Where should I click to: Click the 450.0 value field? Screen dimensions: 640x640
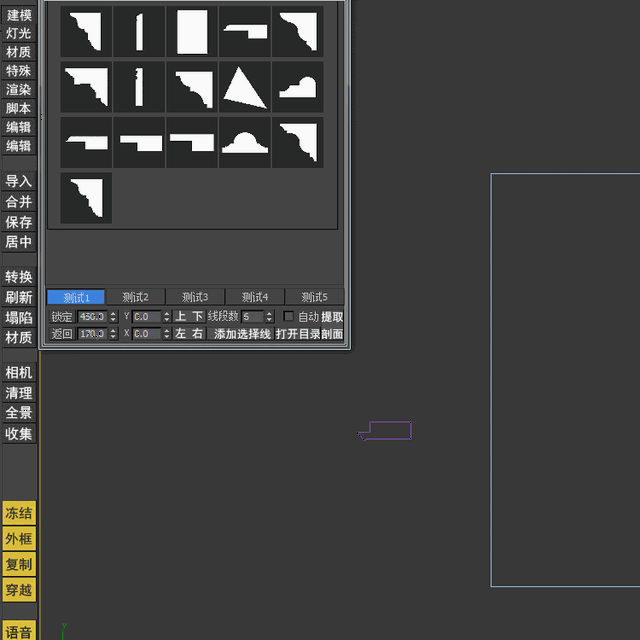point(93,317)
